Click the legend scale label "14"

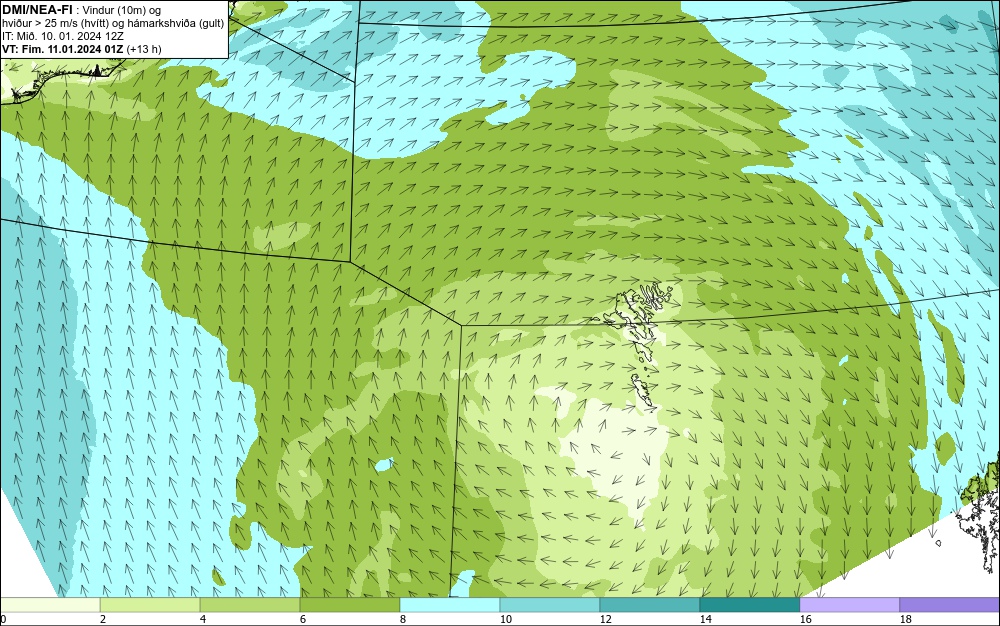tap(705, 619)
